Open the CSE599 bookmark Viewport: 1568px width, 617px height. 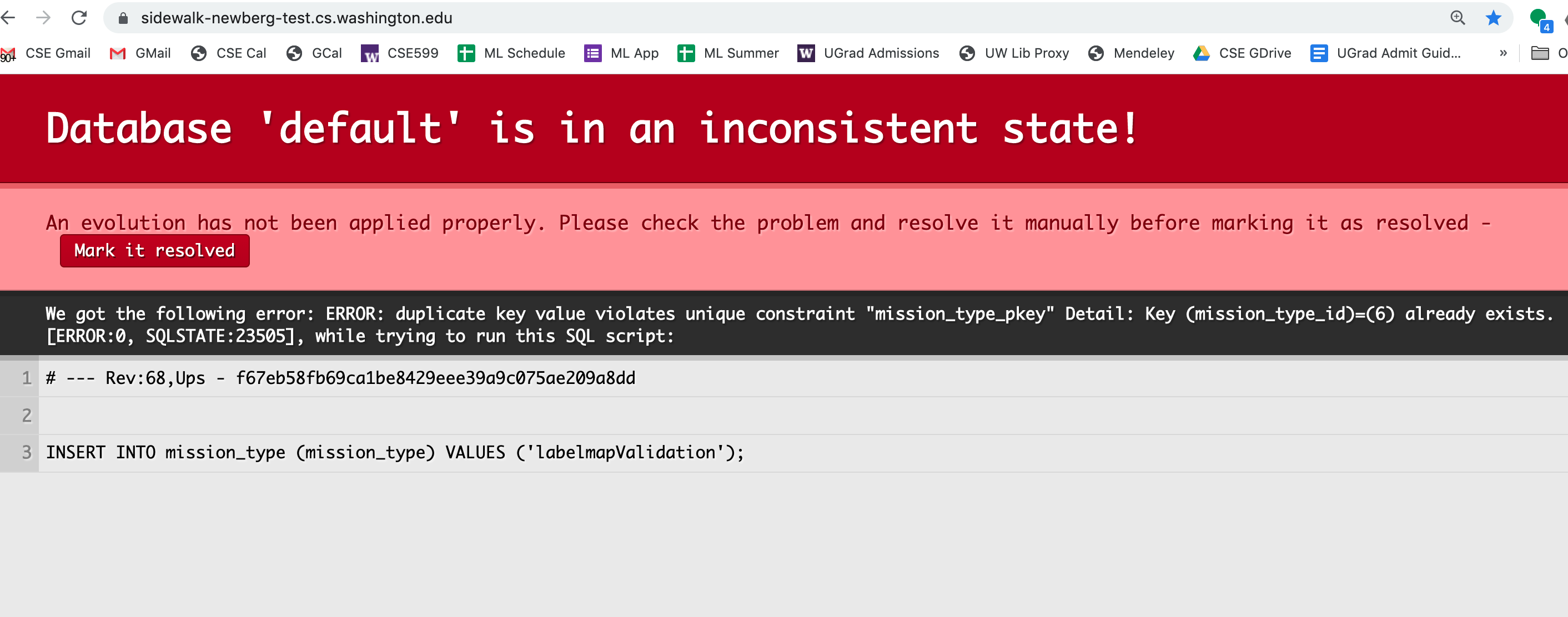coord(400,53)
